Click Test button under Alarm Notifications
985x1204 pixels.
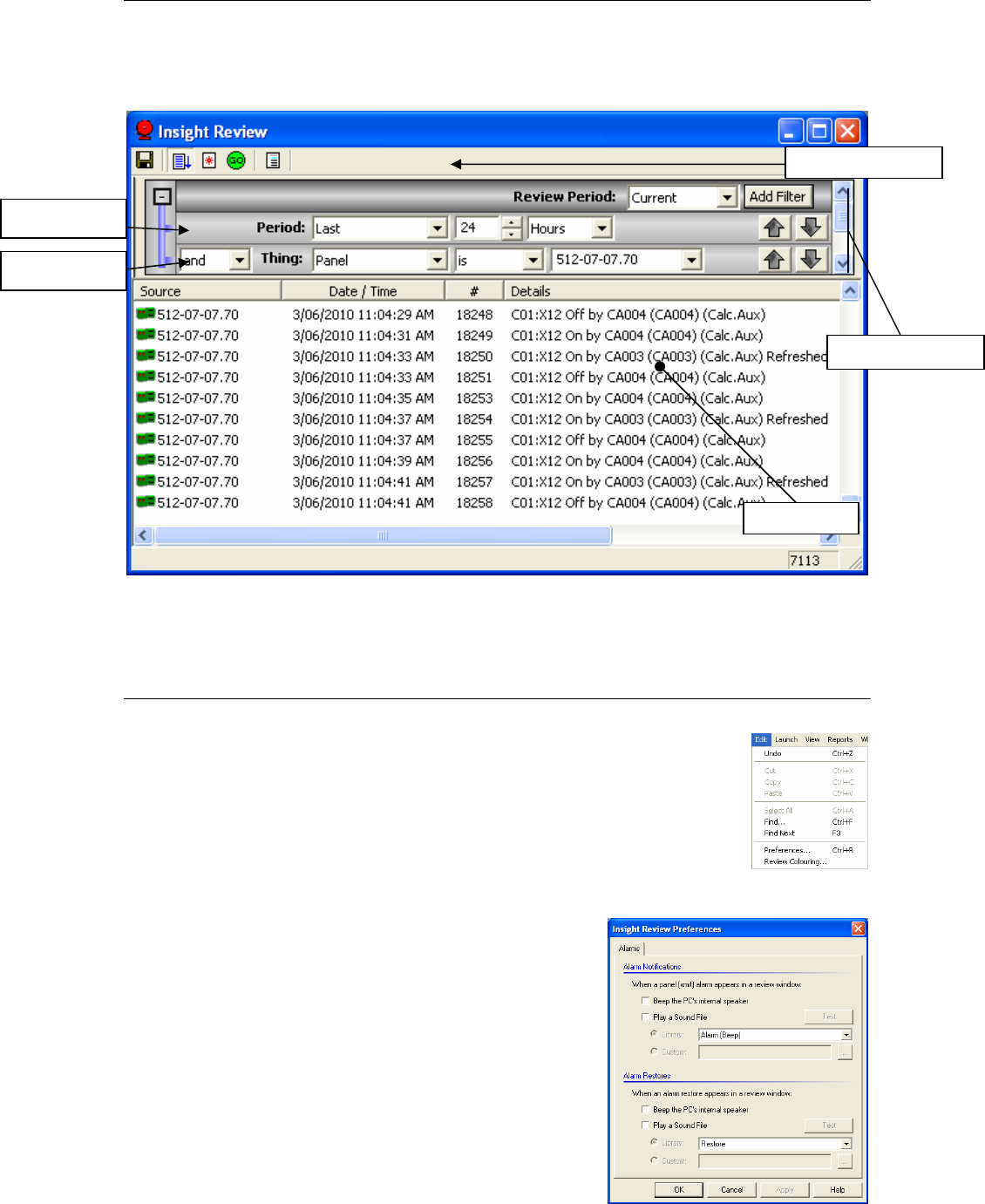tap(829, 1017)
